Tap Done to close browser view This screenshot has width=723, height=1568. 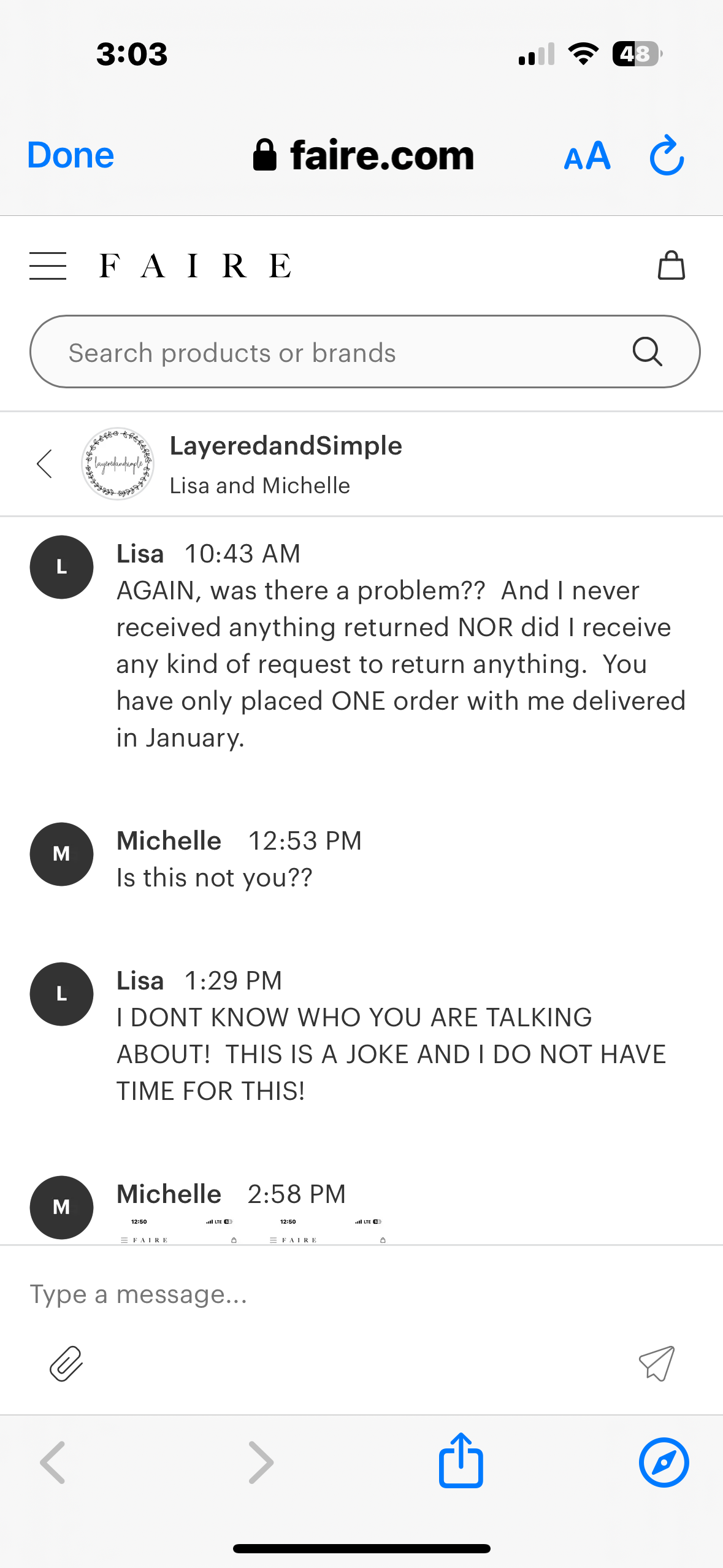[71, 156]
